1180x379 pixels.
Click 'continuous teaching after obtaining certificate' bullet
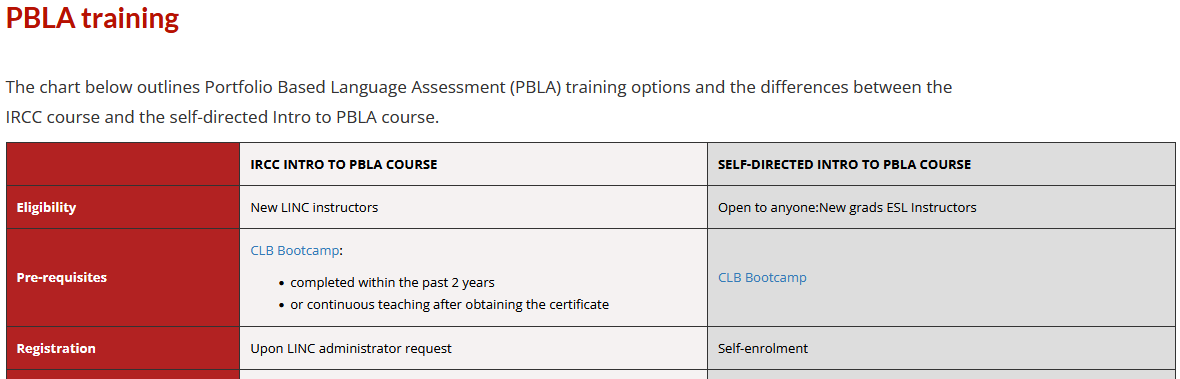449,305
